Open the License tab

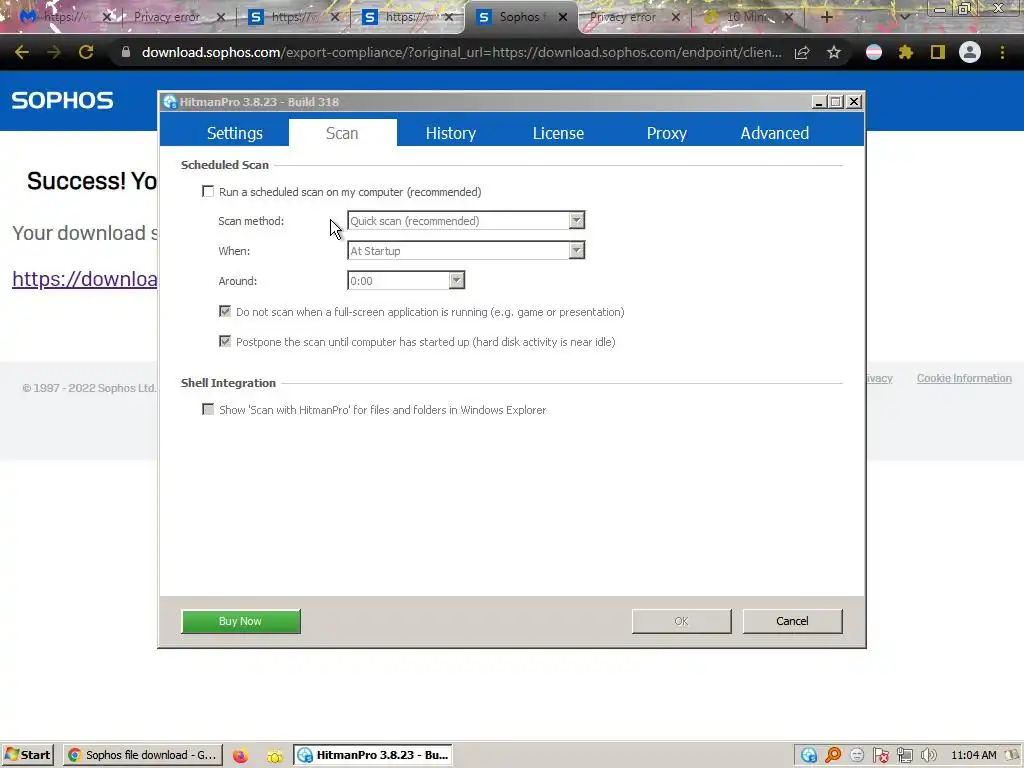click(558, 133)
